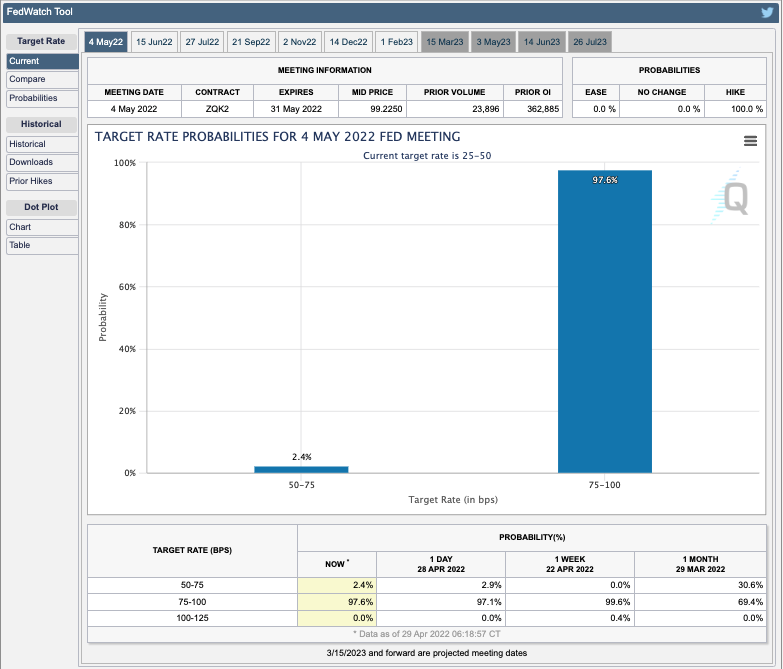783x669 pixels.
Task: Open the Dot Plot Table
Action: click(42, 245)
